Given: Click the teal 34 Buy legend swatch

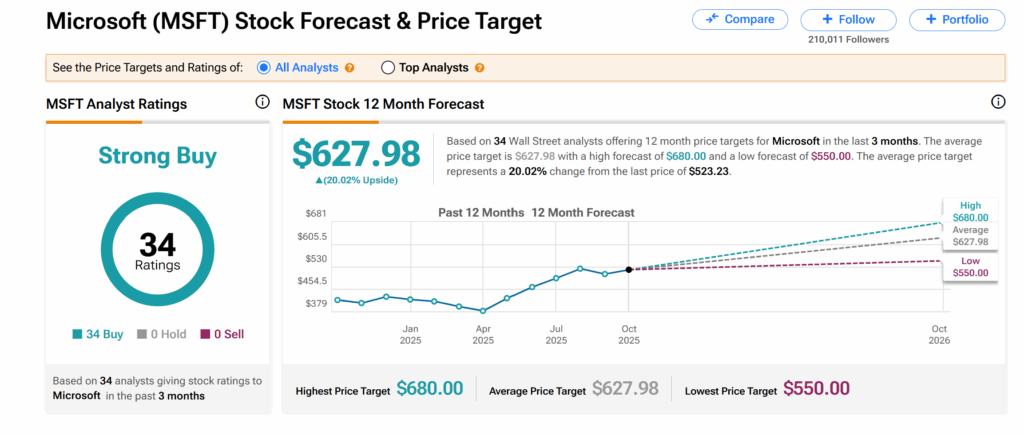Looking at the screenshot, I should coord(77,335).
